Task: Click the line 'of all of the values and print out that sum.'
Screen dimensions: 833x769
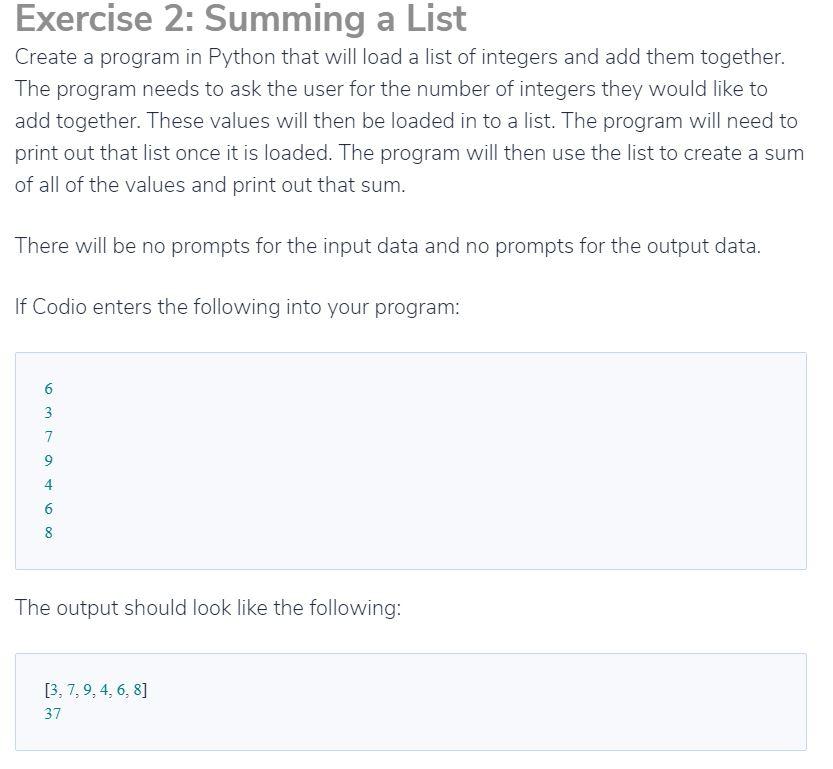Action: tap(210, 185)
